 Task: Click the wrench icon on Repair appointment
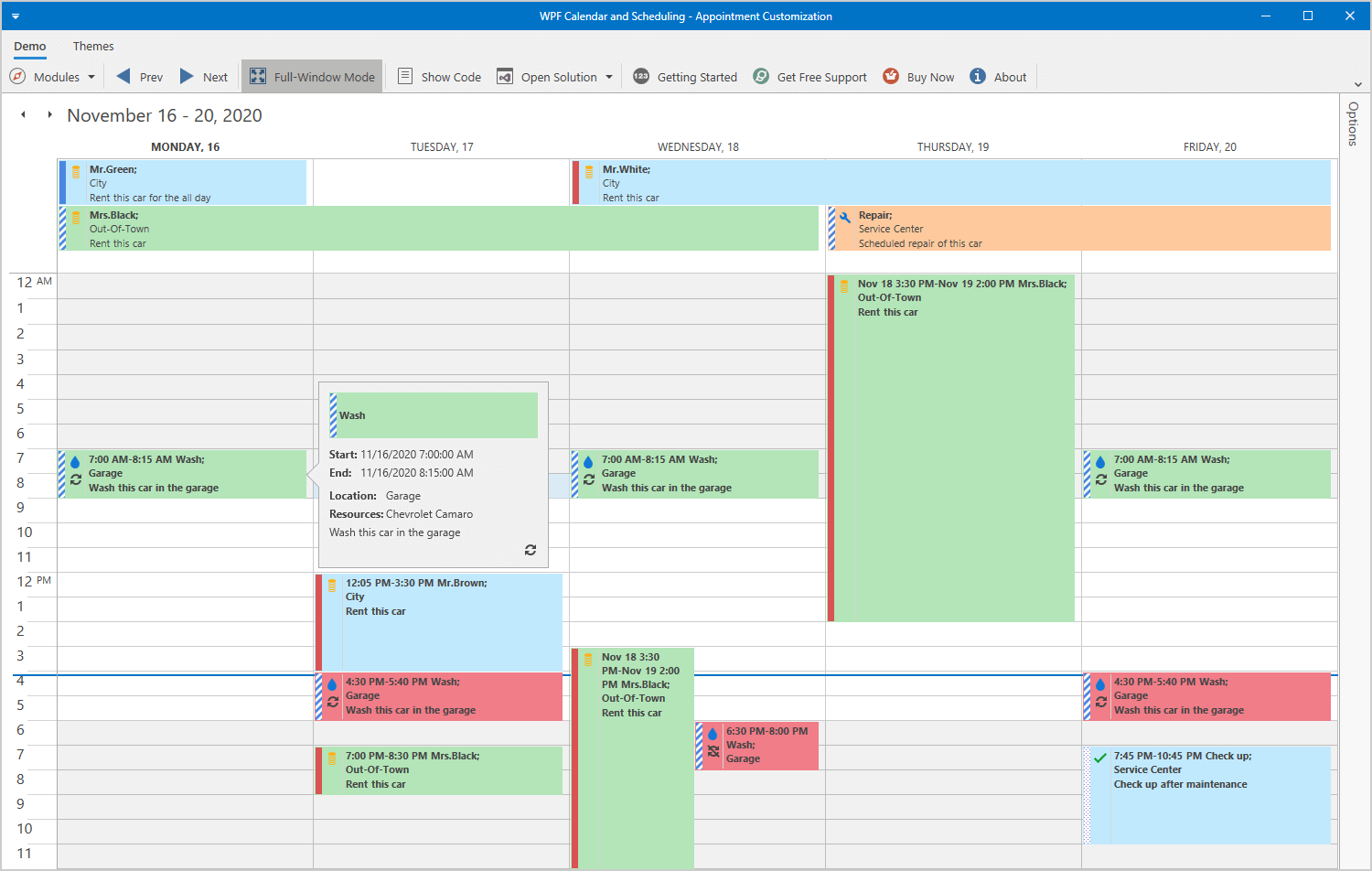[x=845, y=218]
